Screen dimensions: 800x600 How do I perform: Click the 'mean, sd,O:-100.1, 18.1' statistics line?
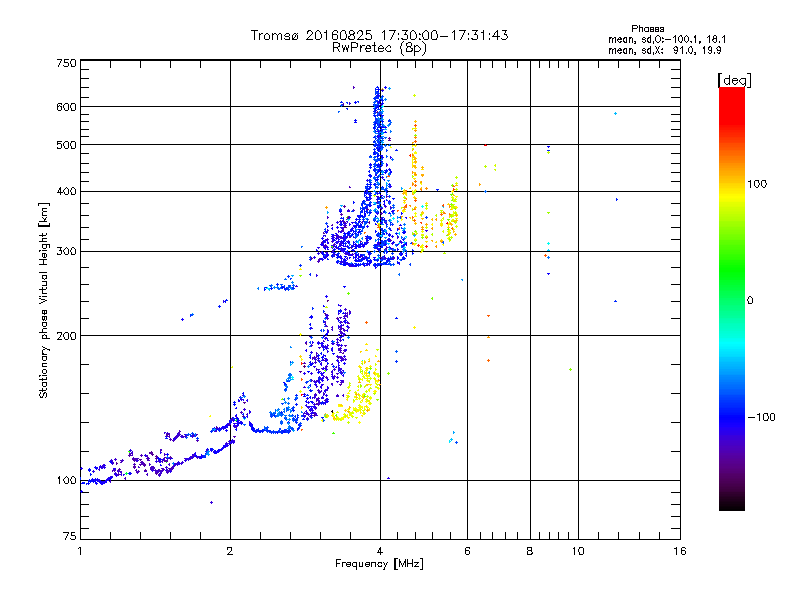point(667,39)
